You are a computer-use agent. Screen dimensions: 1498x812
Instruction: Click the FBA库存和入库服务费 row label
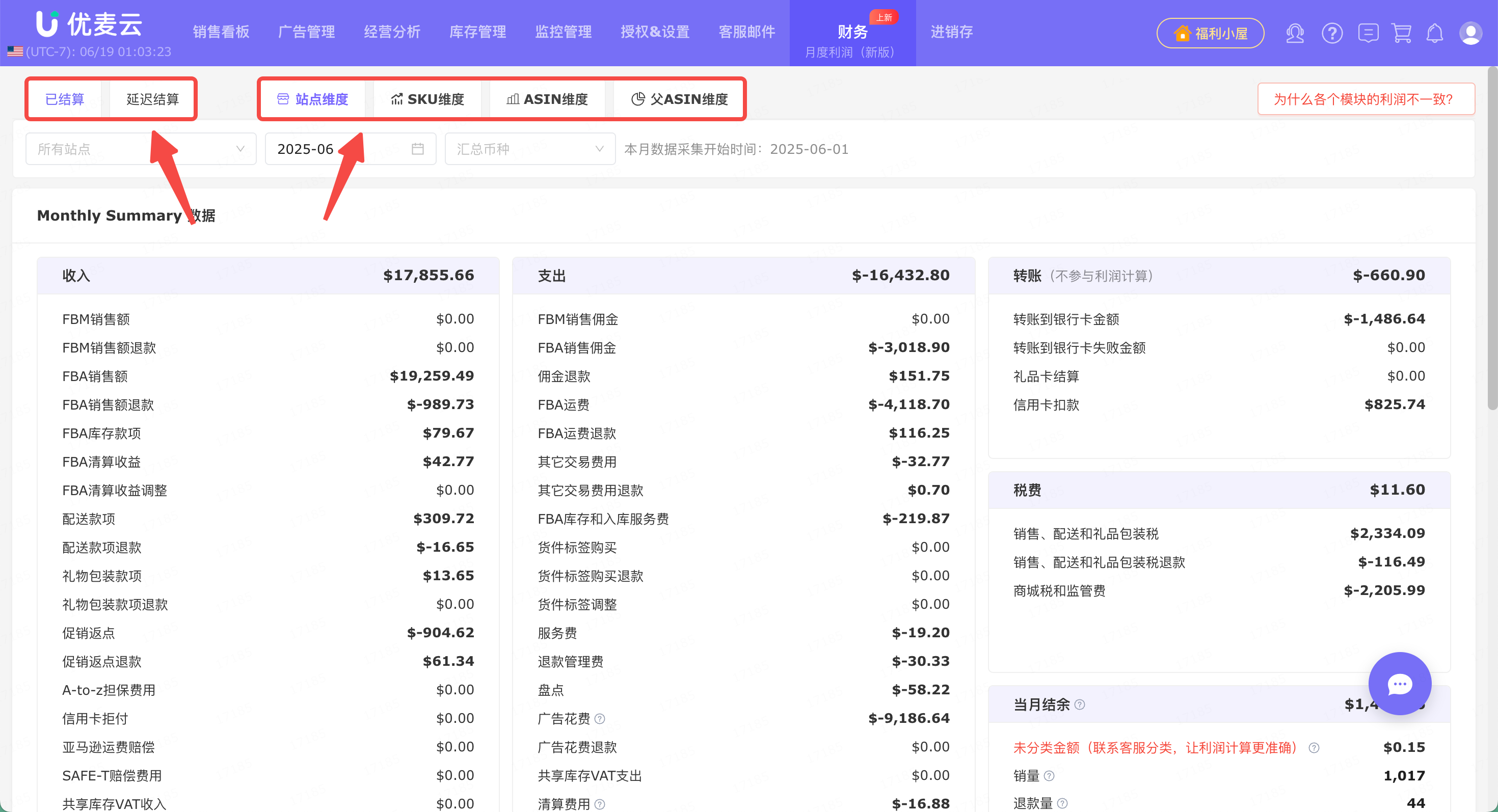[603, 519]
